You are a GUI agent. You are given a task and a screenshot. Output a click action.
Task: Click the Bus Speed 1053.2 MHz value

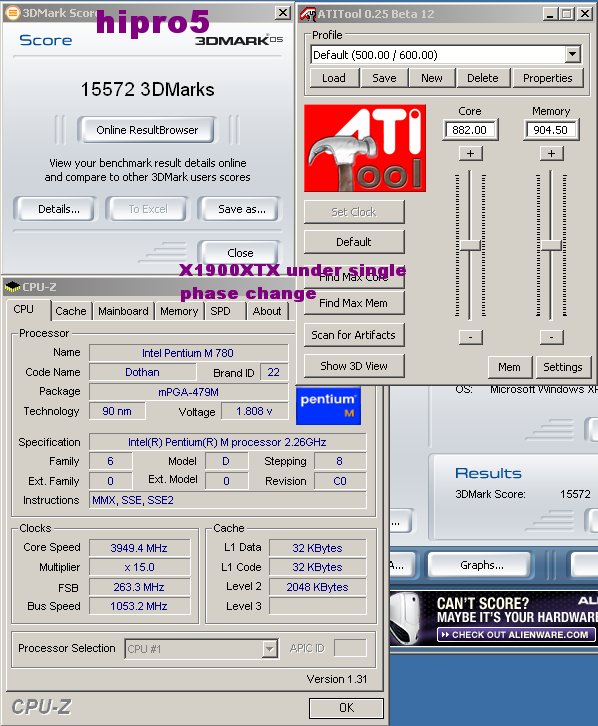(139, 606)
